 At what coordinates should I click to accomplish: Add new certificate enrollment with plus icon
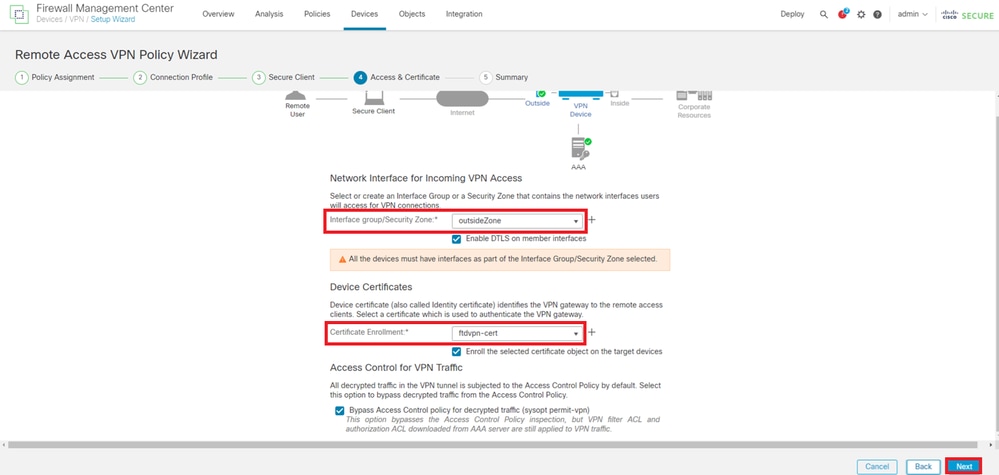(591, 332)
